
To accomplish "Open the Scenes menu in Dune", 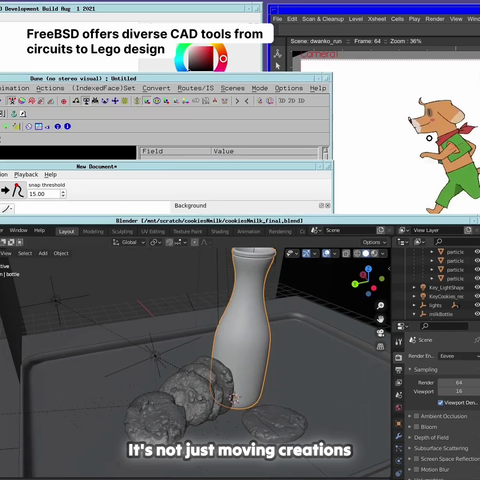I will (x=232, y=88).
